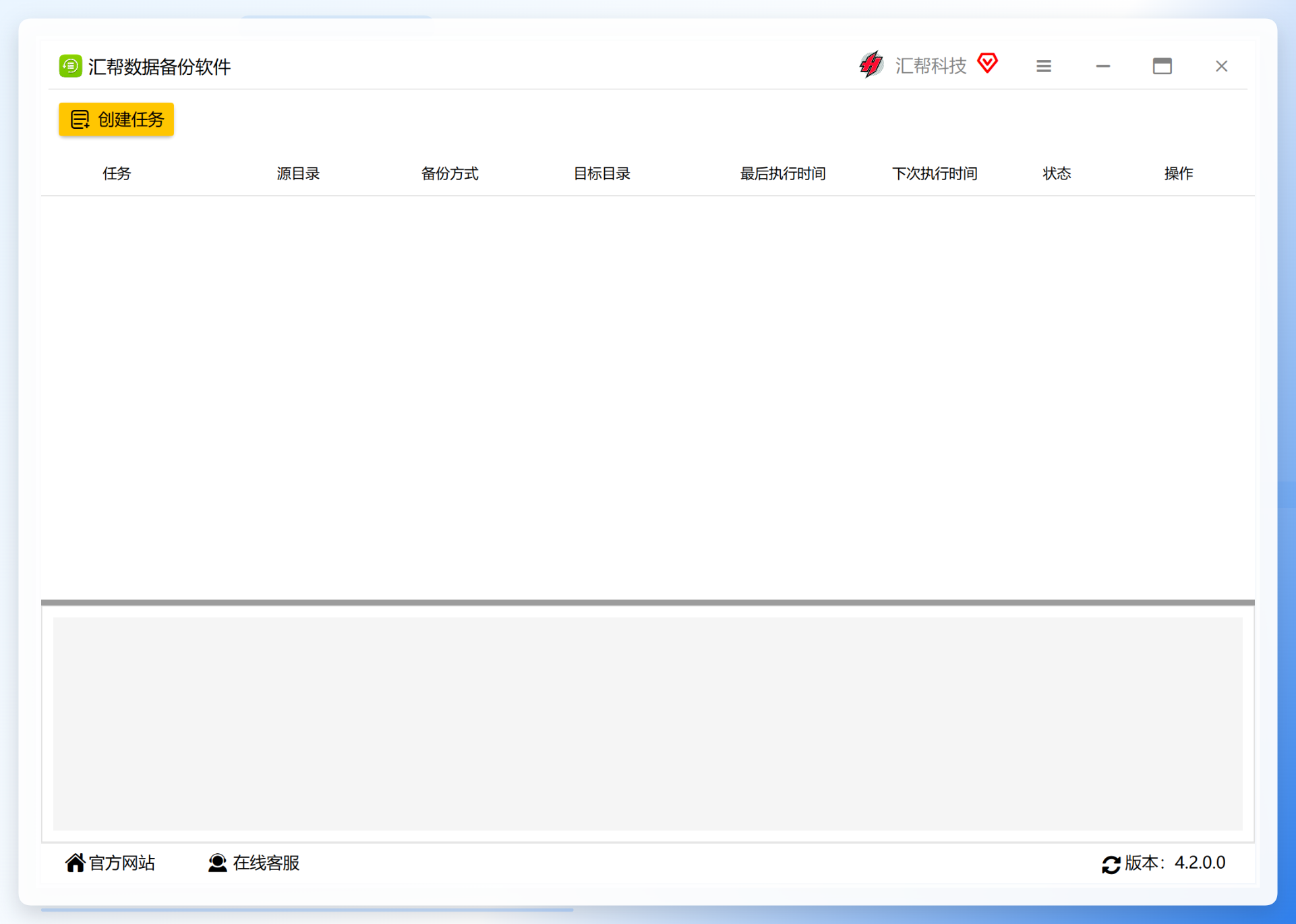
Task: Close the 汇帮数据备份软件 window
Action: pyautogui.click(x=1222, y=66)
